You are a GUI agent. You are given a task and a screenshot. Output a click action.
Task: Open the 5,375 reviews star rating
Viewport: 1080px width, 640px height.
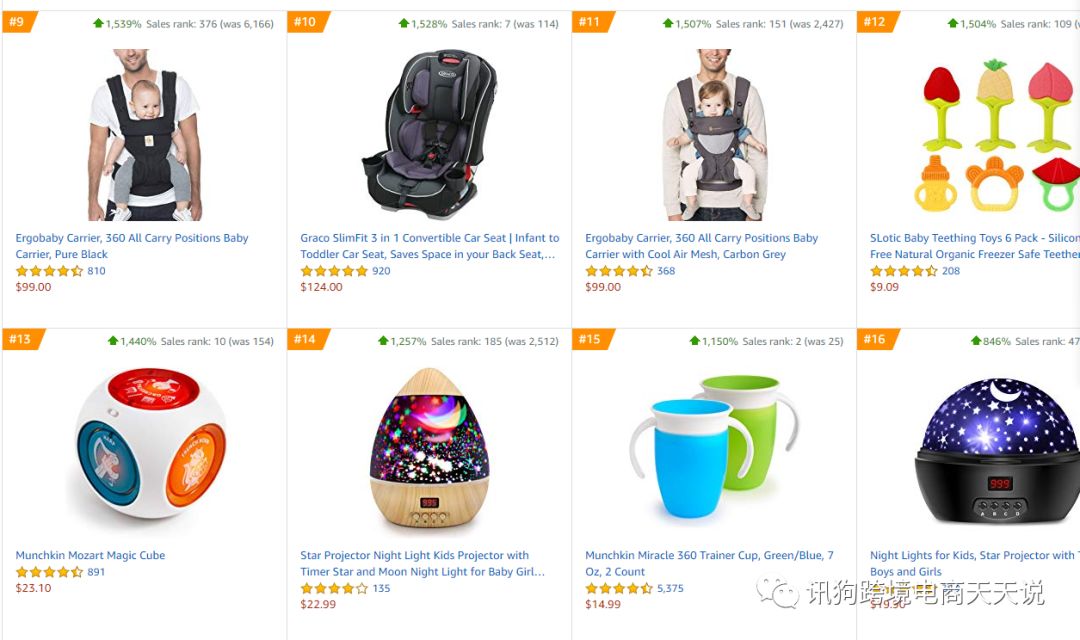click(x=619, y=589)
